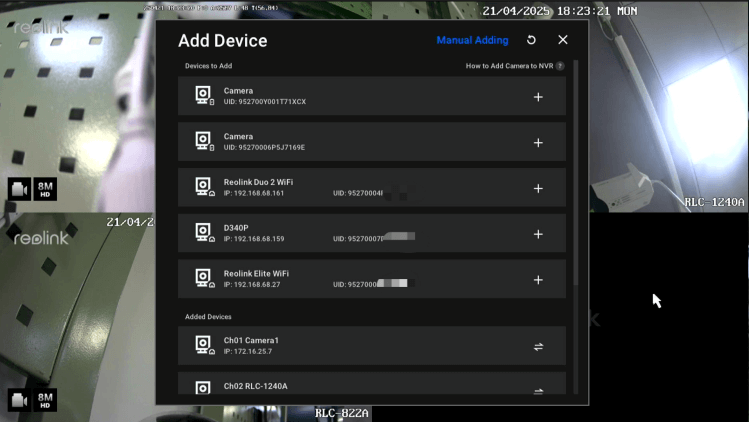The width and height of the screenshot is (749, 422).
Task: Select Ch02 RLC-1240A label
Action: pyautogui.click(x=256, y=386)
